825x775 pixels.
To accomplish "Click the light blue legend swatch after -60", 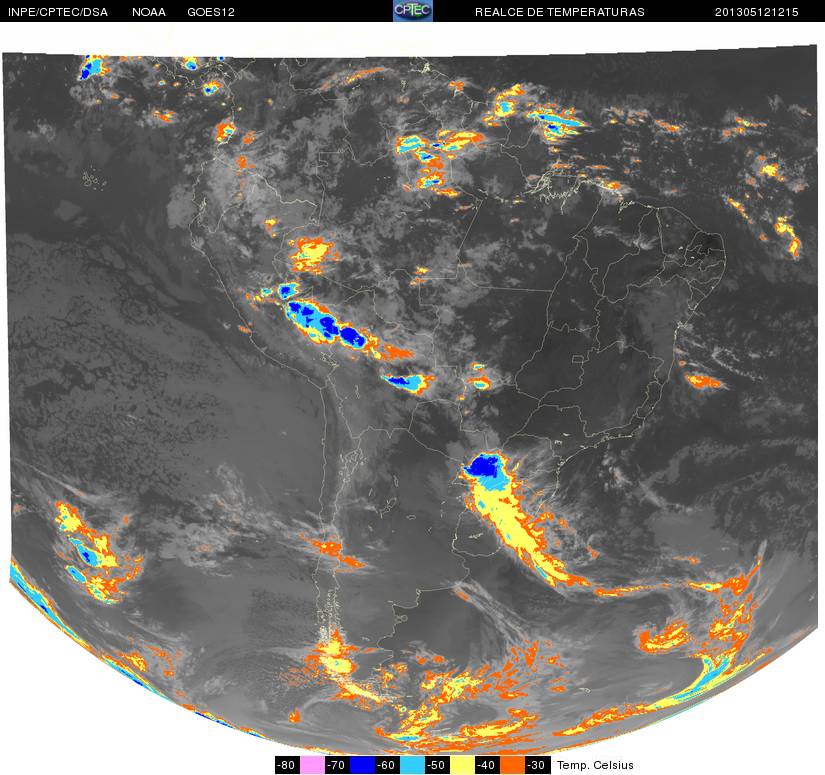I will click(412, 765).
